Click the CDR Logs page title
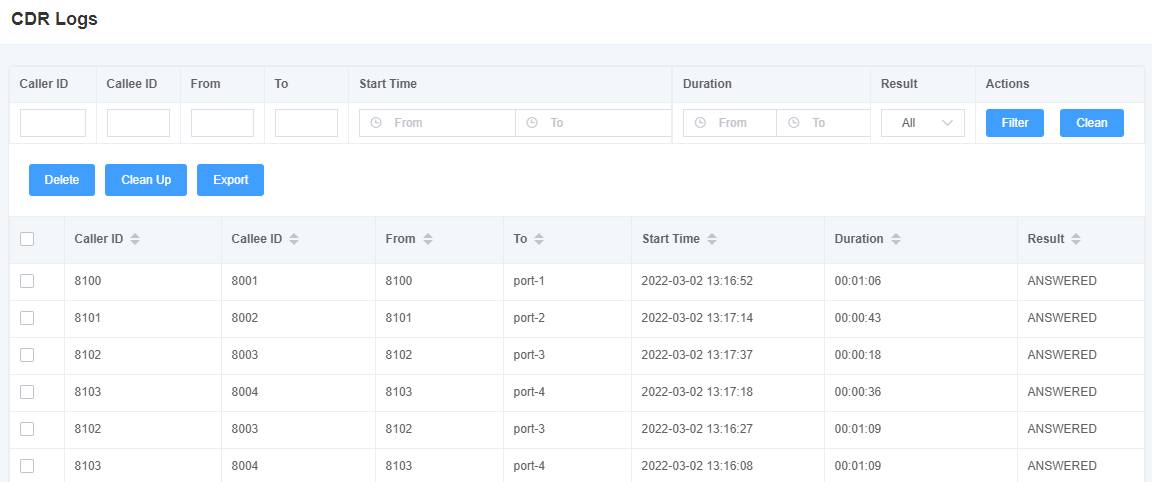The height and width of the screenshot is (482, 1152). (x=54, y=20)
